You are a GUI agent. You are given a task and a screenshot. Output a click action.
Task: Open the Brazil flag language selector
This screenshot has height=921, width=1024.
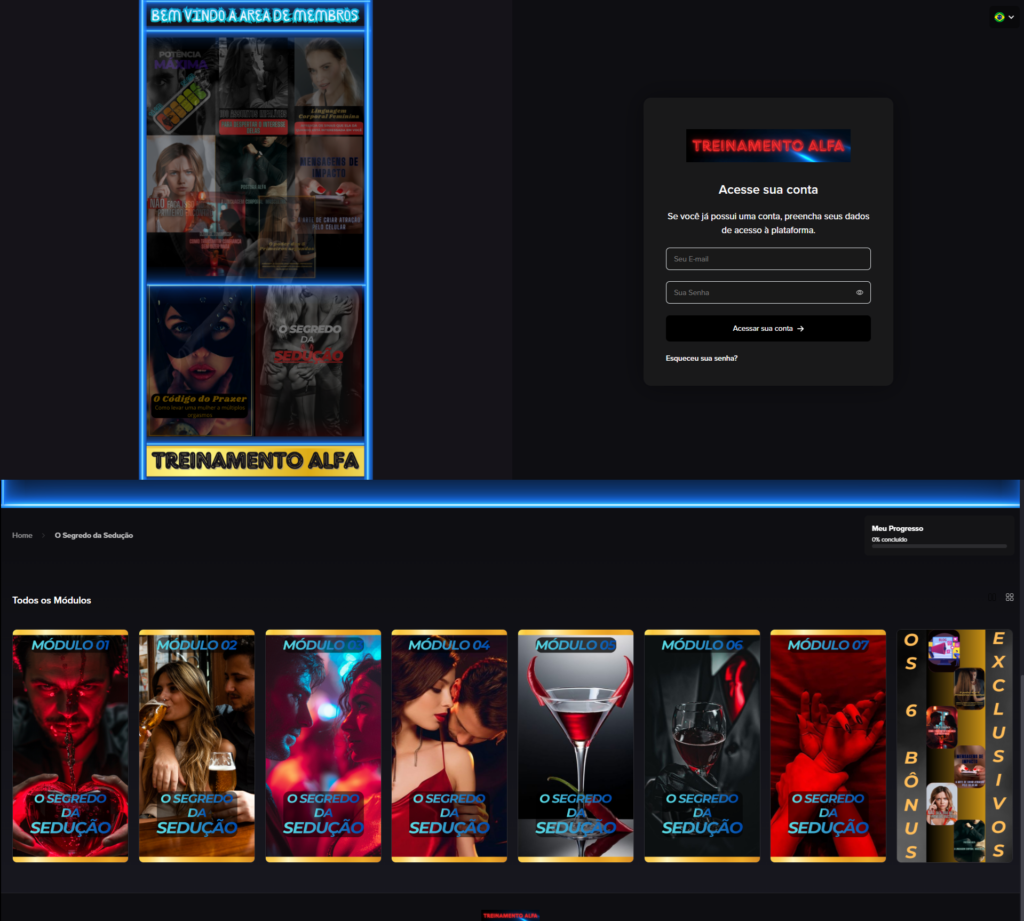tap(1003, 17)
